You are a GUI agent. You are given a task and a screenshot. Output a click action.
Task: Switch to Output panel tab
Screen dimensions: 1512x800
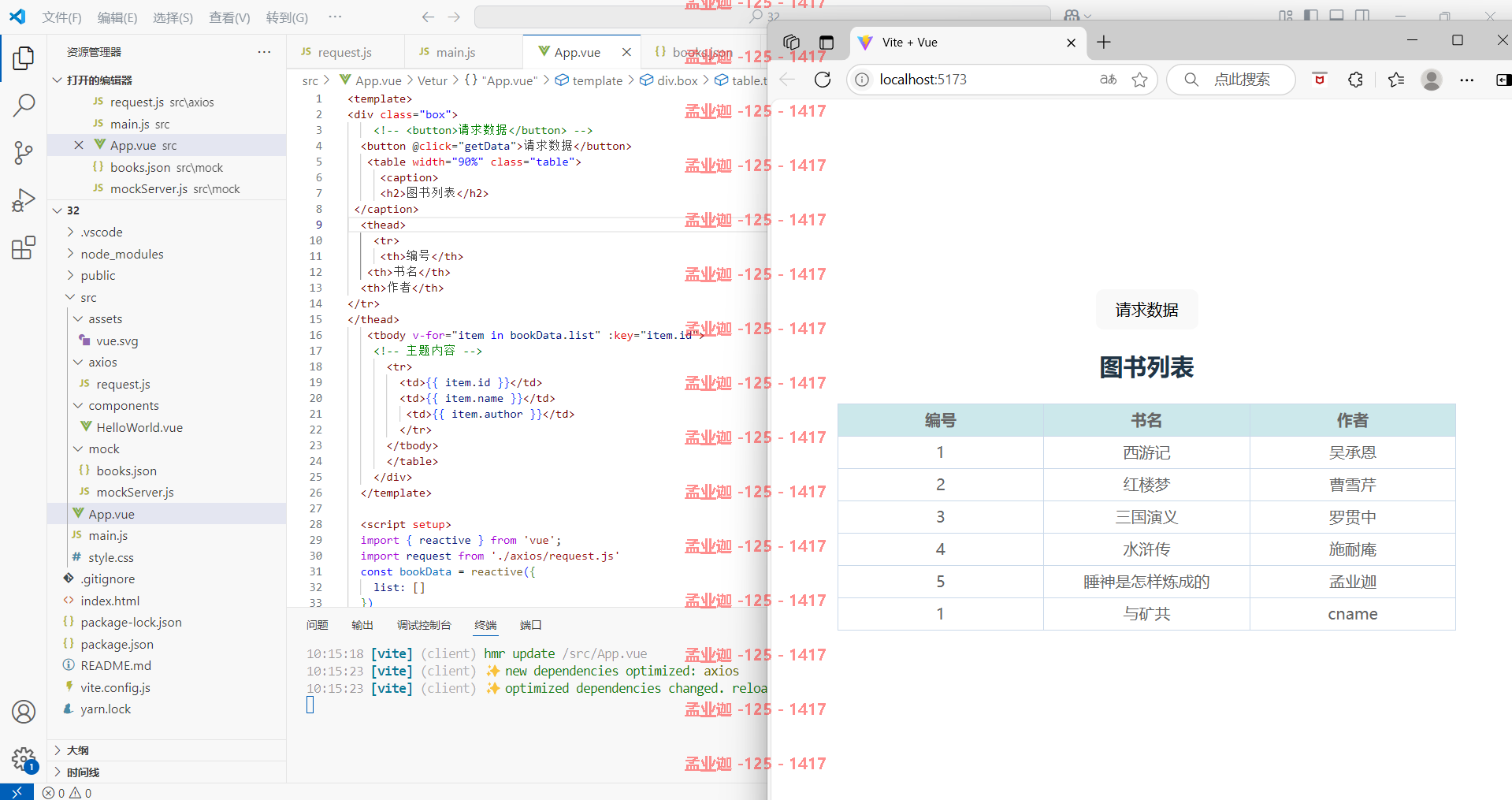pos(362,625)
